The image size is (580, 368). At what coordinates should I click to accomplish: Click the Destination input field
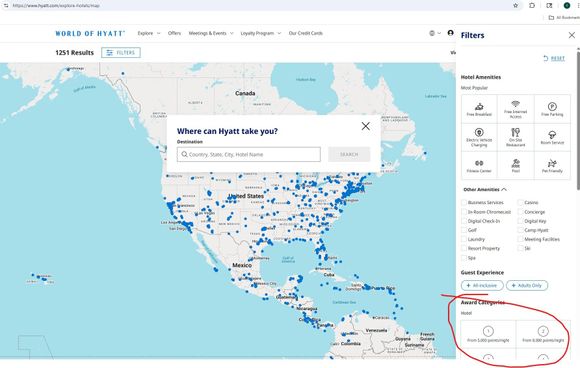click(x=249, y=154)
